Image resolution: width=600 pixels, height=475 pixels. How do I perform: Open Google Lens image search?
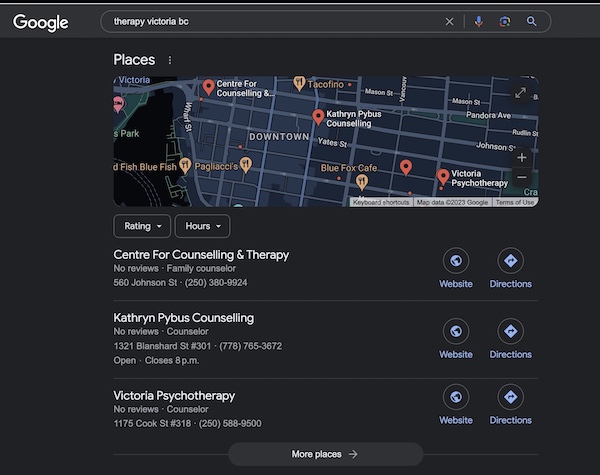pos(505,21)
